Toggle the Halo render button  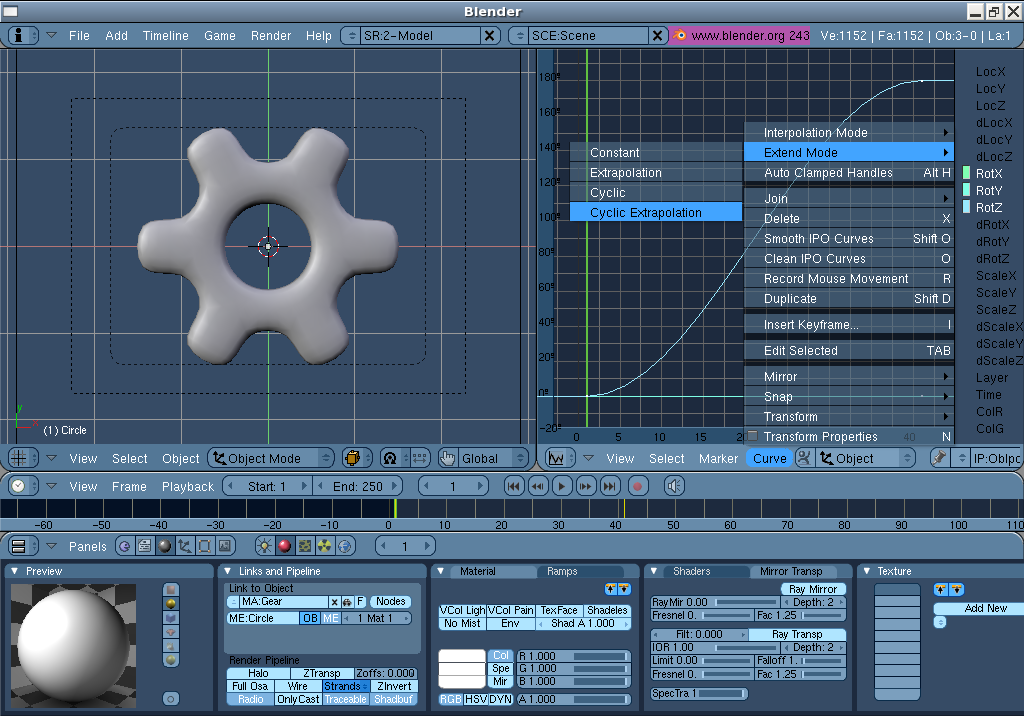[258, 673]
